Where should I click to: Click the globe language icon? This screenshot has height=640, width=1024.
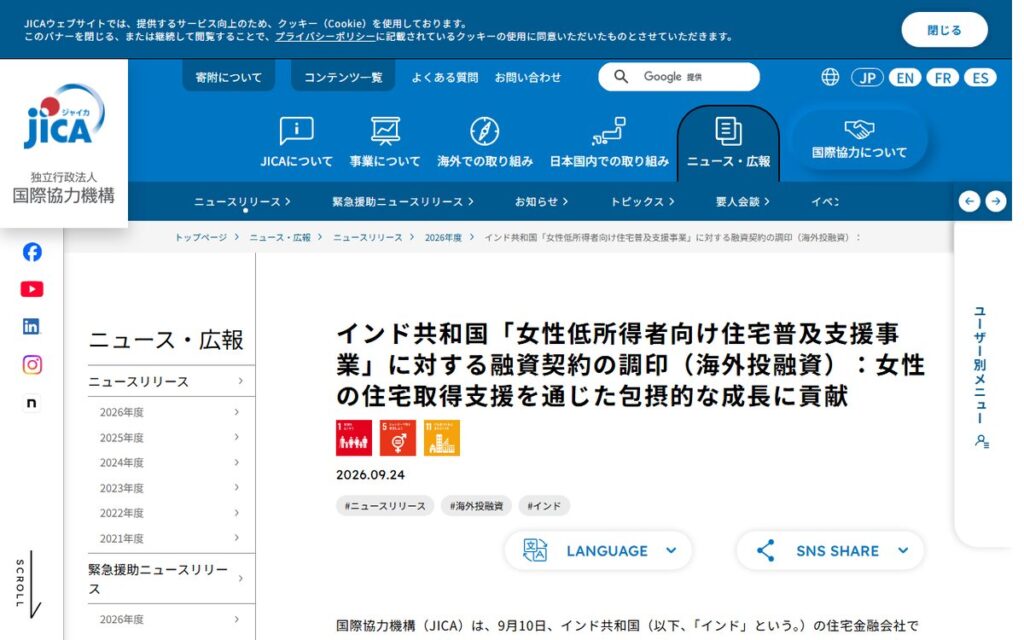(830, 77)
